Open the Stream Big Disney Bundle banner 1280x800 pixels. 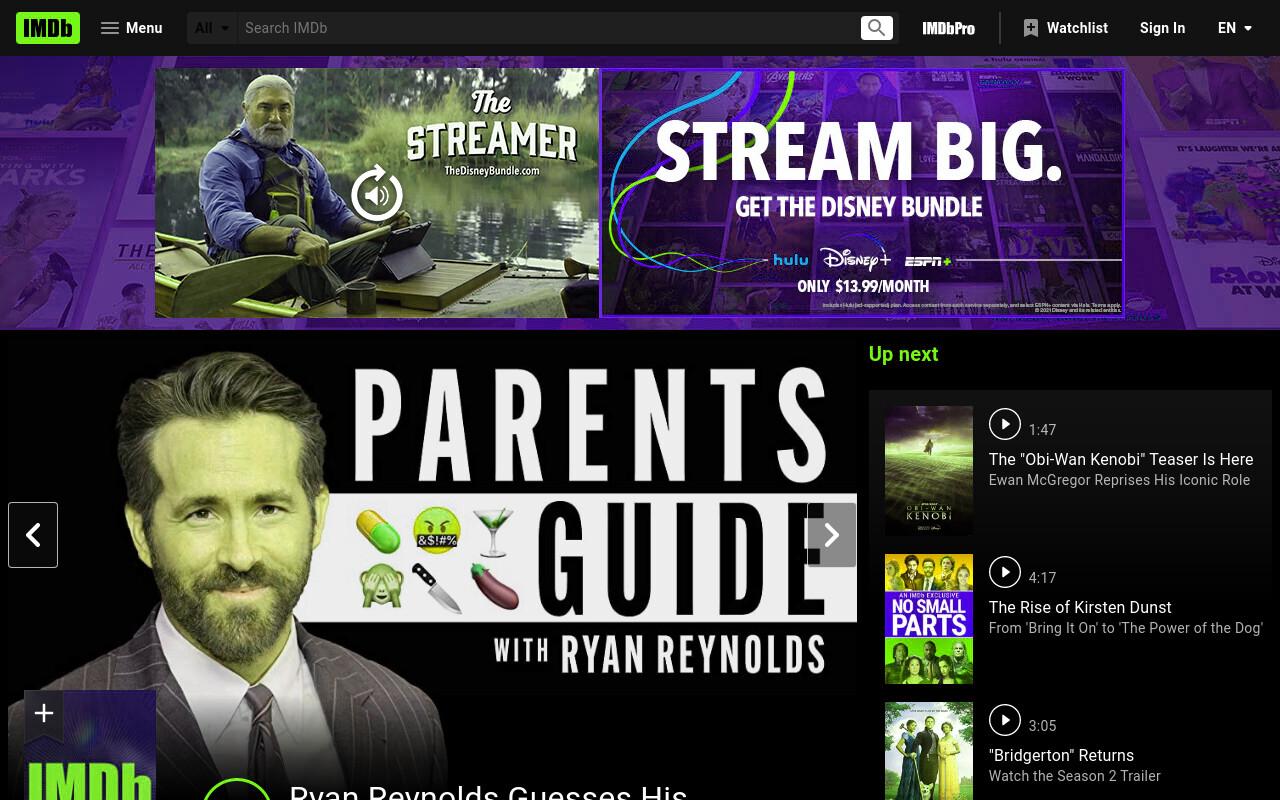tap(862, 193)
